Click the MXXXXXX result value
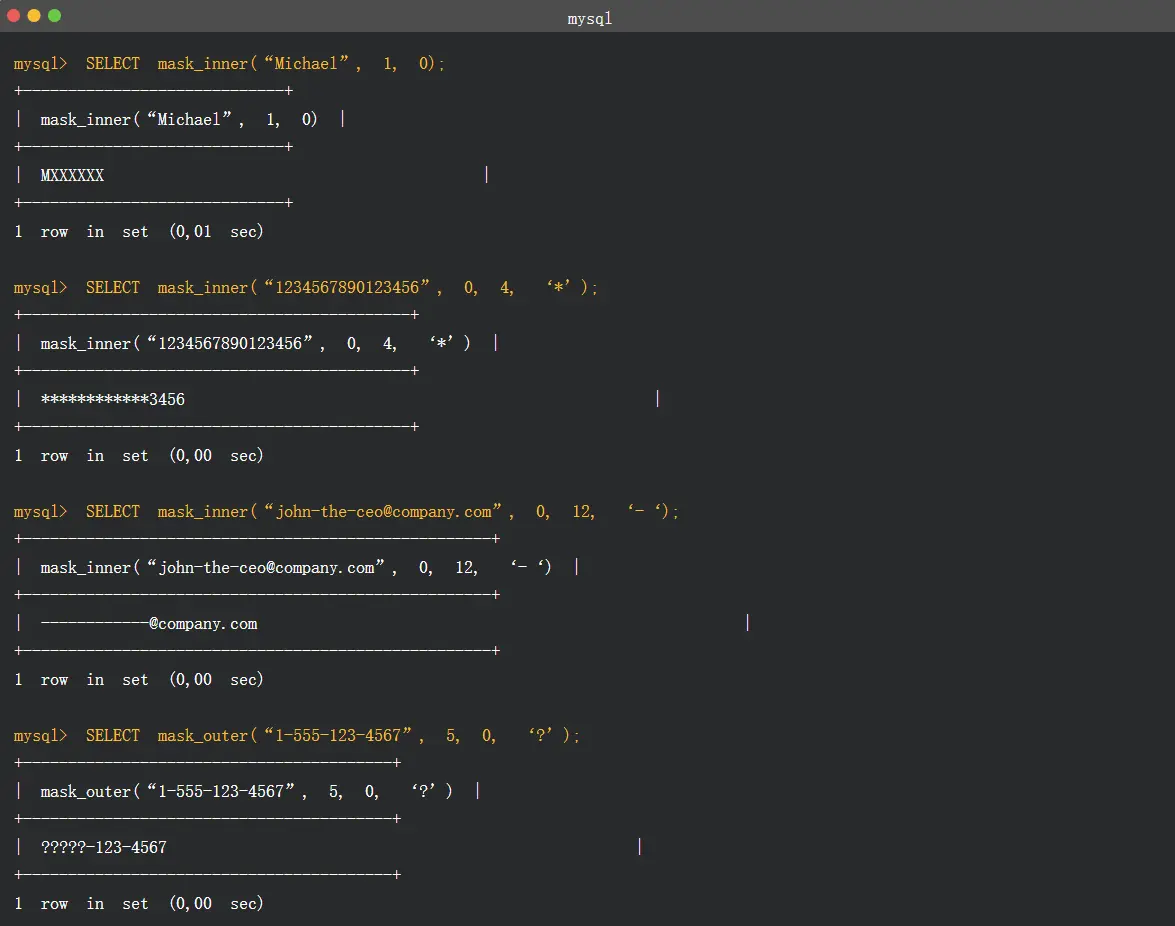This screenshot has width=1175, height=926. [72, 175]
